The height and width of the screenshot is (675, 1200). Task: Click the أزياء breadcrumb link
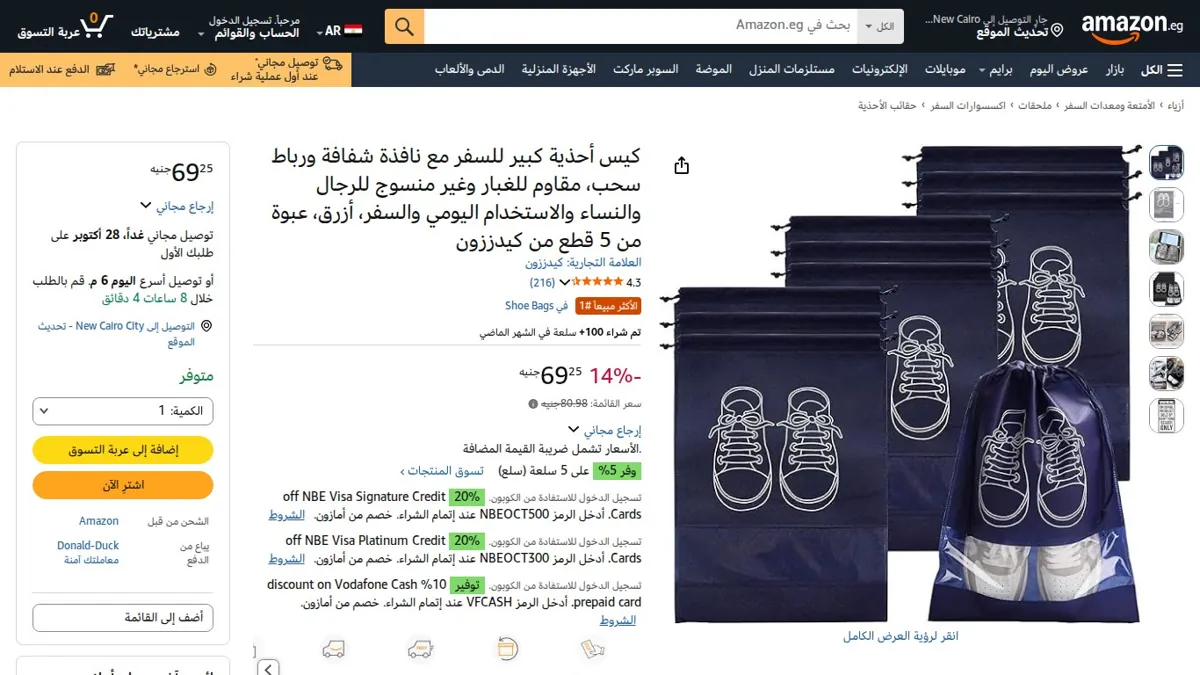coord(1177,105)
